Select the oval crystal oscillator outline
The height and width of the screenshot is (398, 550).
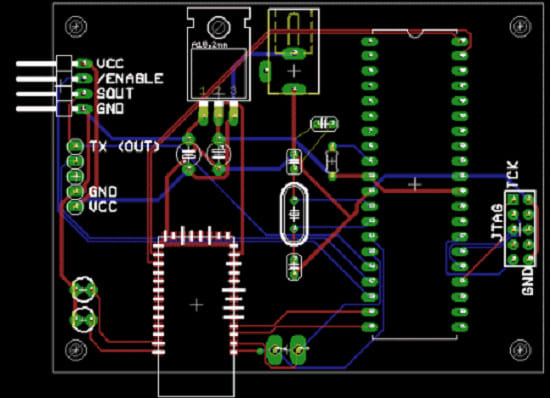click(x=294, y=214)
